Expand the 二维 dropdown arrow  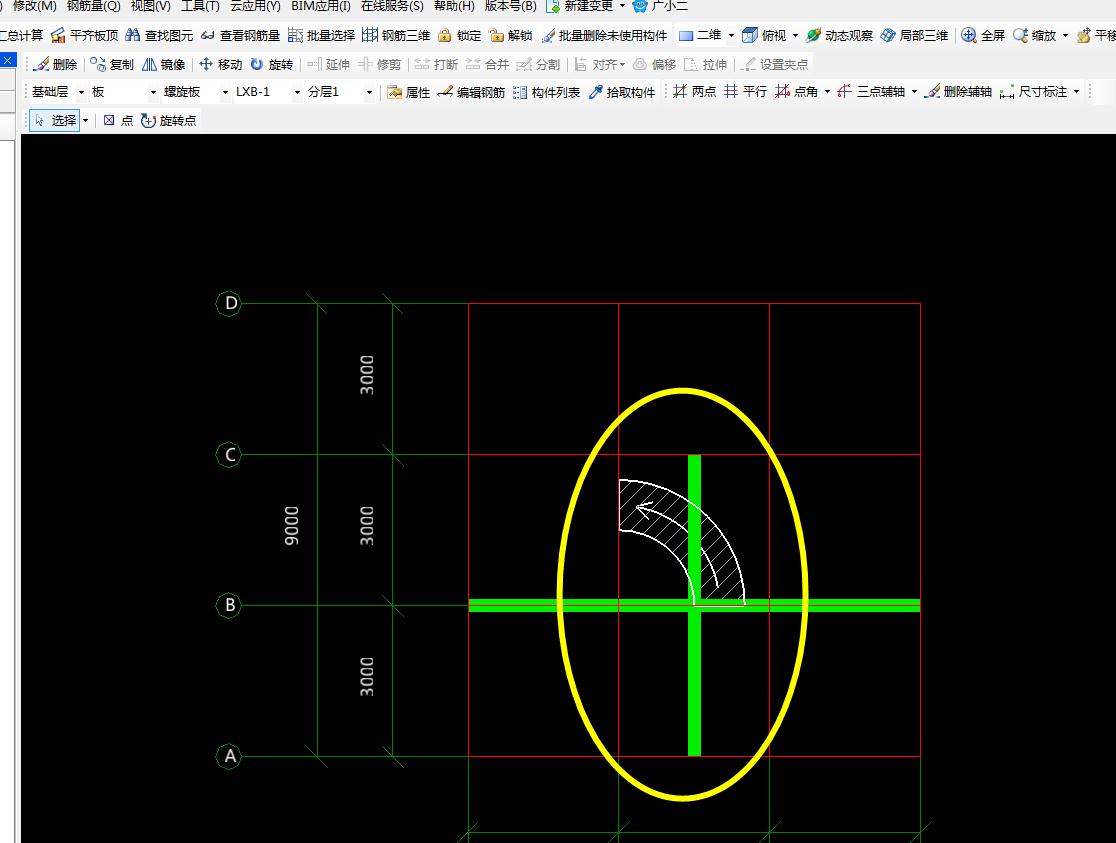click(x=731, y=35)
